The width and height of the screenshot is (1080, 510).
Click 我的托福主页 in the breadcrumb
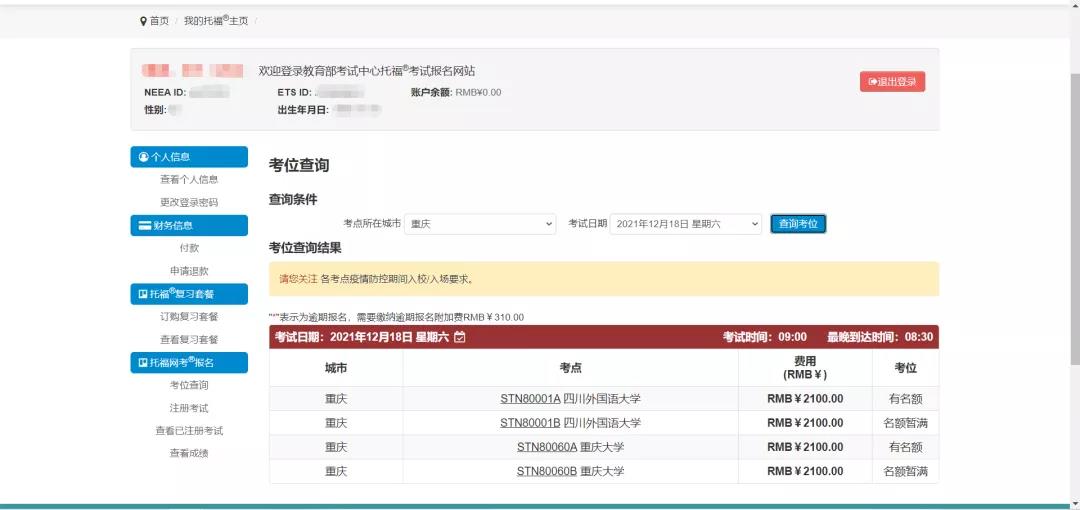216,21
